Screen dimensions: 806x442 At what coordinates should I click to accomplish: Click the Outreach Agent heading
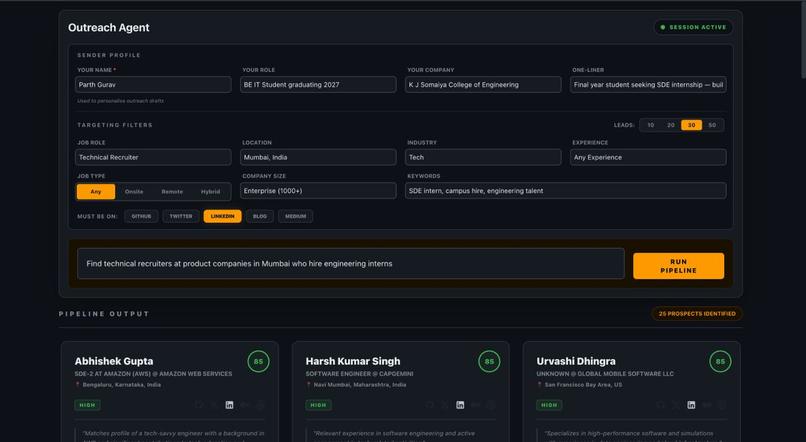pyautogui.click(x=108, y=28)
